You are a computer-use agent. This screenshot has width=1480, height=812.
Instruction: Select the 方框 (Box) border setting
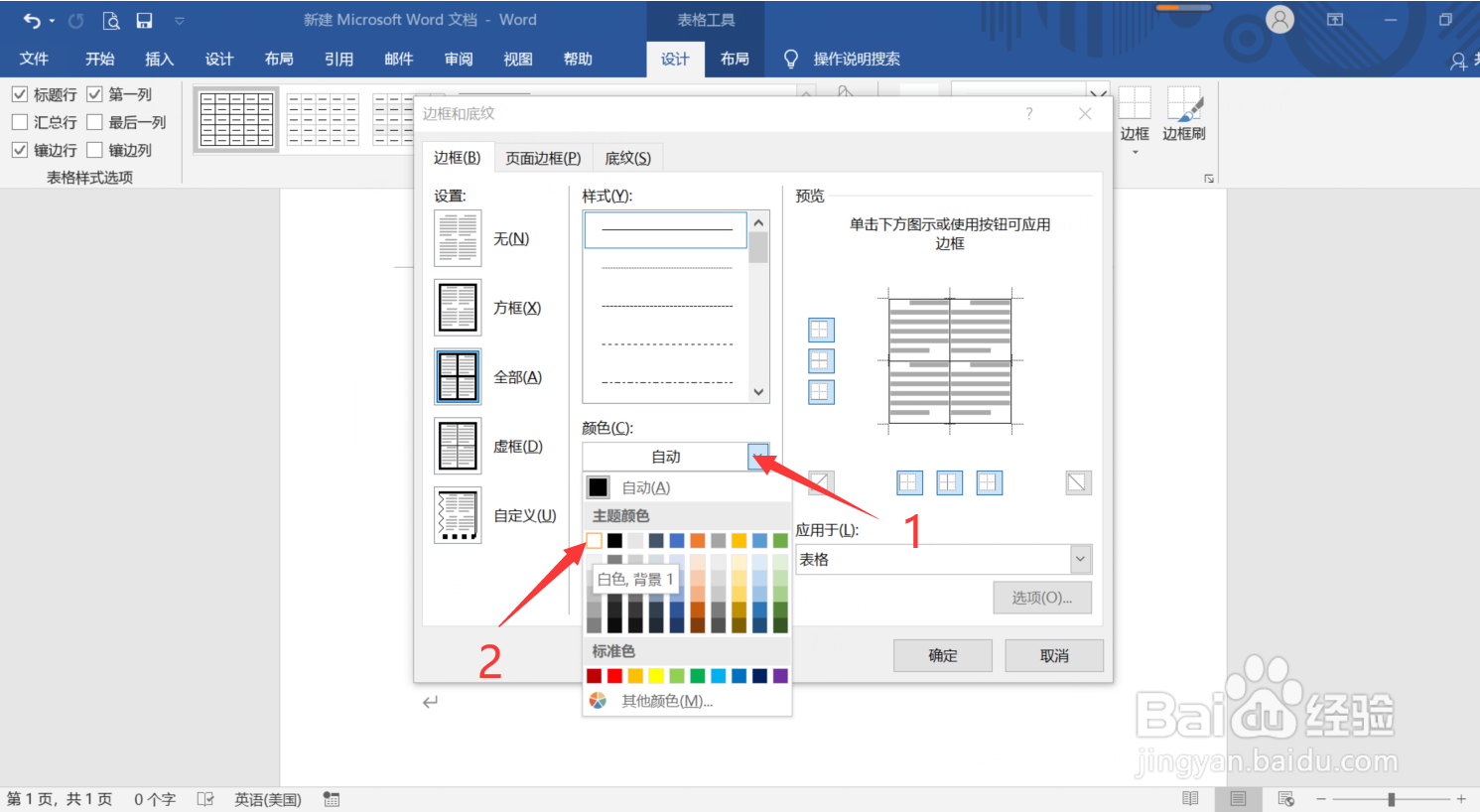(x=457, y=307)
